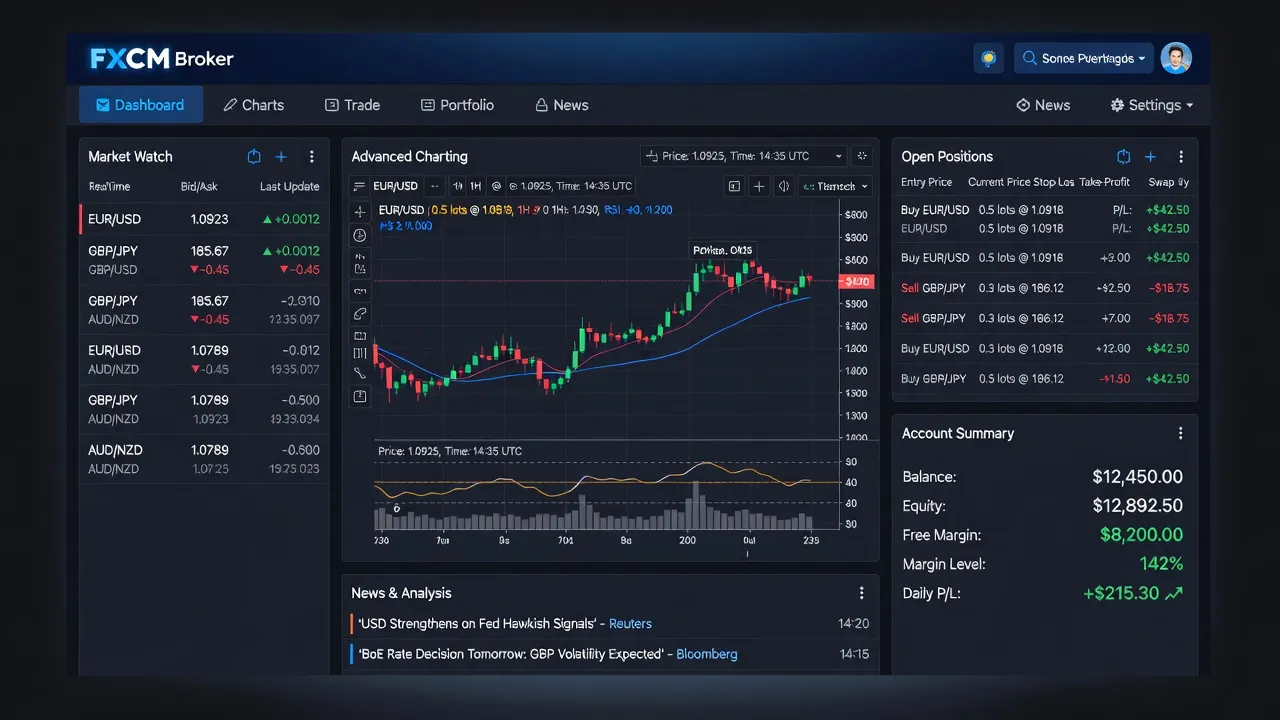
Task: Select EUR/USD 1.0789 row in Market Watch
Action: click(204, 360)
